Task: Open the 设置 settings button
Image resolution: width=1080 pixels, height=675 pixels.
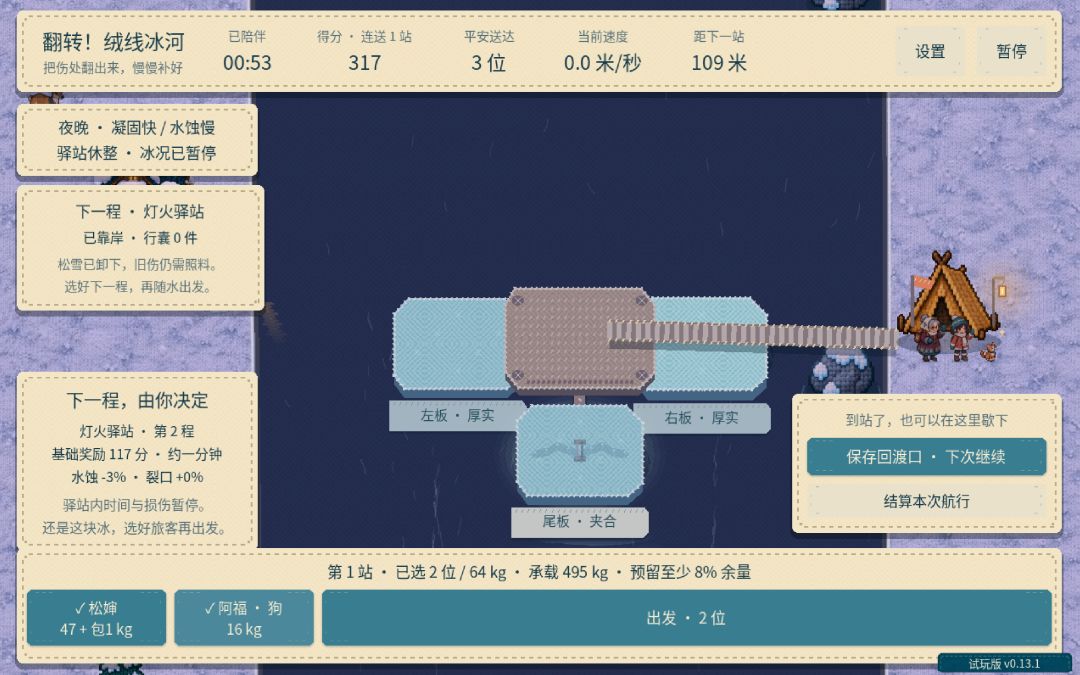Action: coord(930,52)
